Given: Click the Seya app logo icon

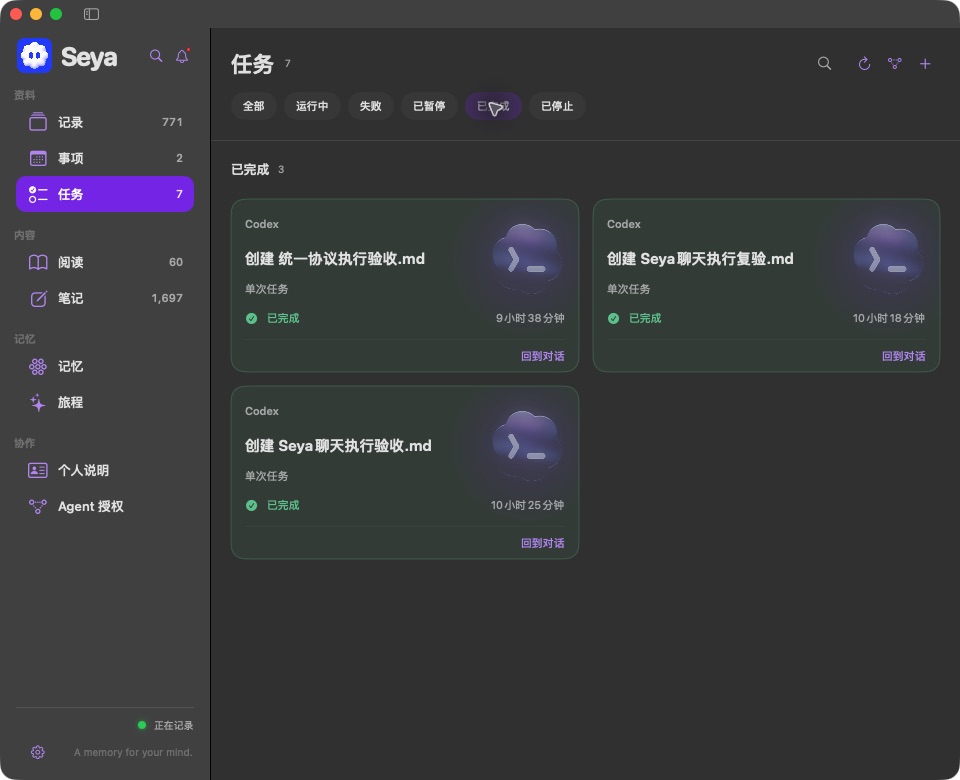Looking at the screenshot, I should [34, 56].
